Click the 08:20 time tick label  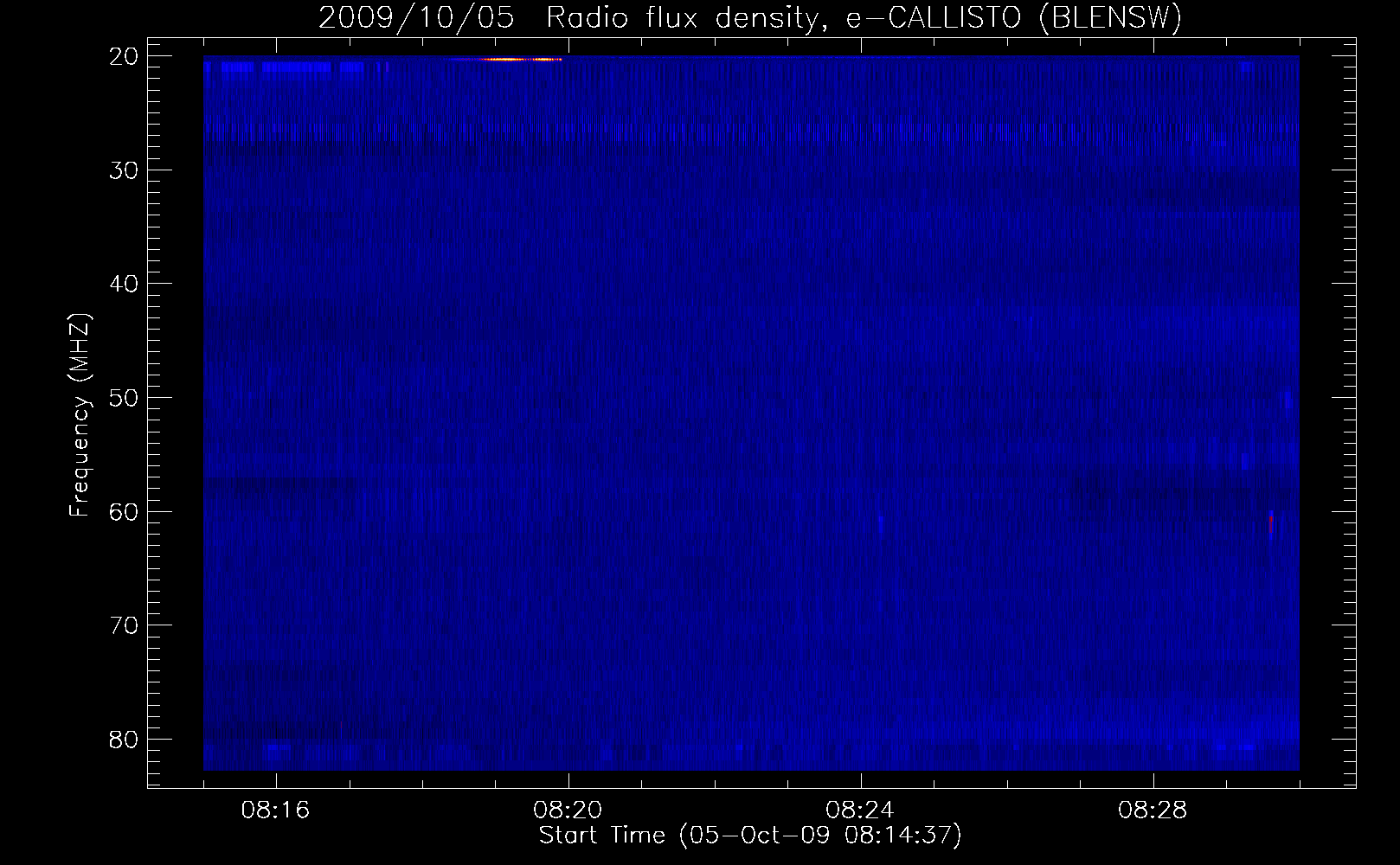point(568,811)
